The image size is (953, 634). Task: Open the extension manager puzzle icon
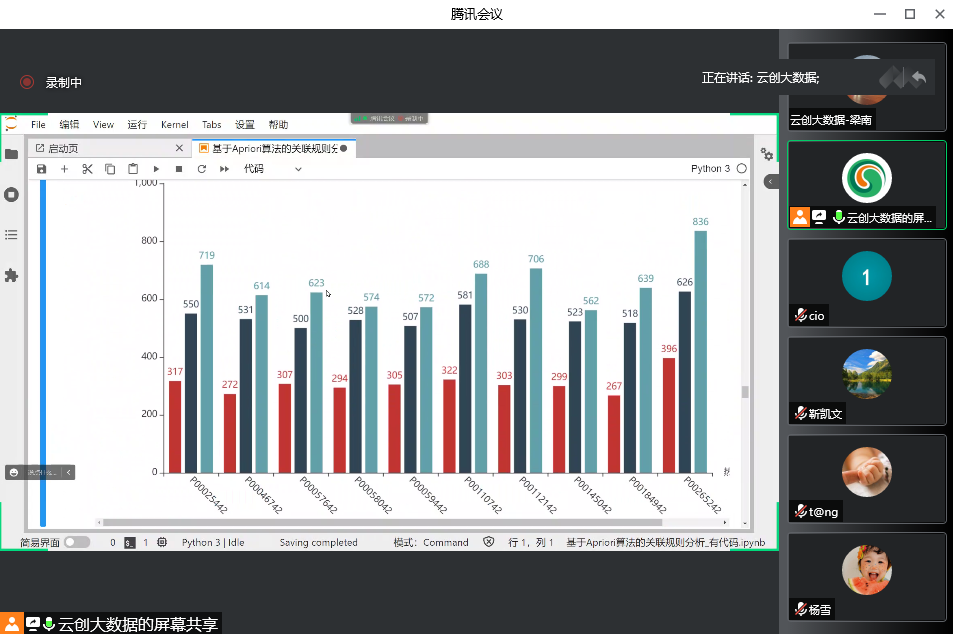[x=11, y=275]
